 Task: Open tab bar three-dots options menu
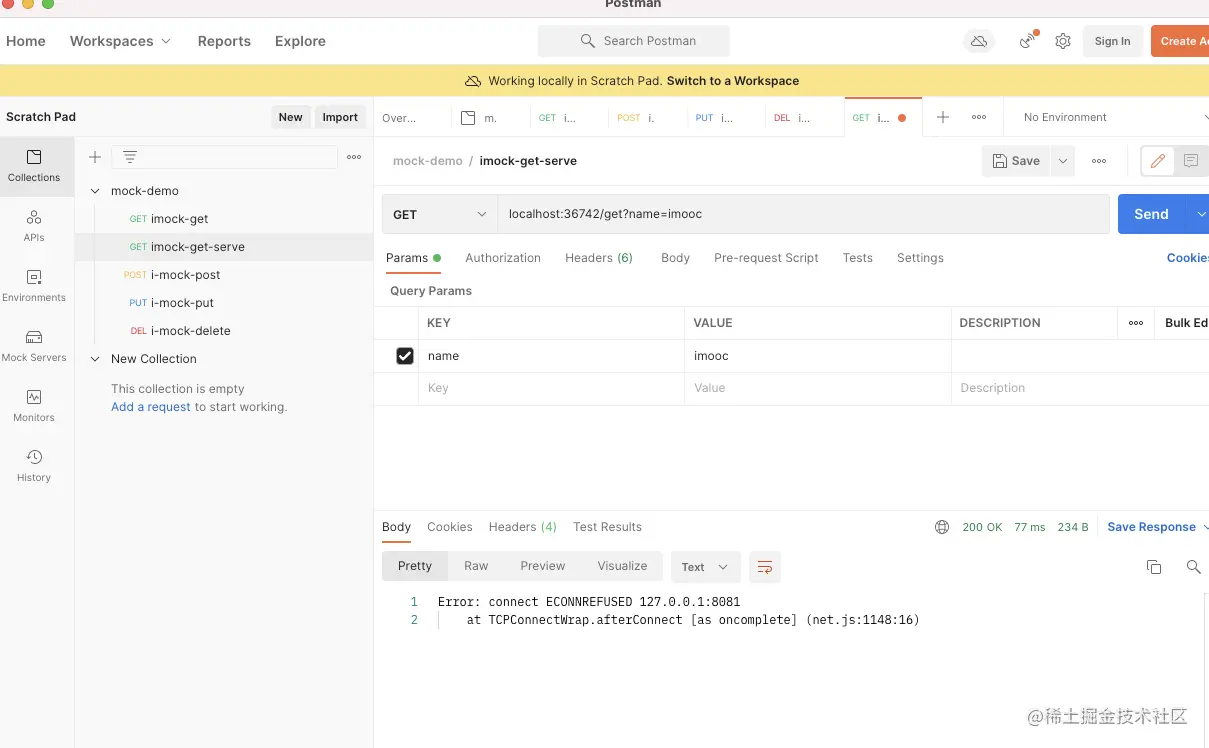coord(979,117)
